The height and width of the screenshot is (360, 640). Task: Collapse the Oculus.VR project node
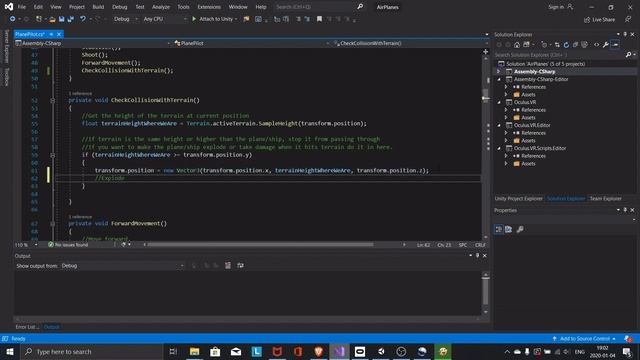[x=499, y=102]
